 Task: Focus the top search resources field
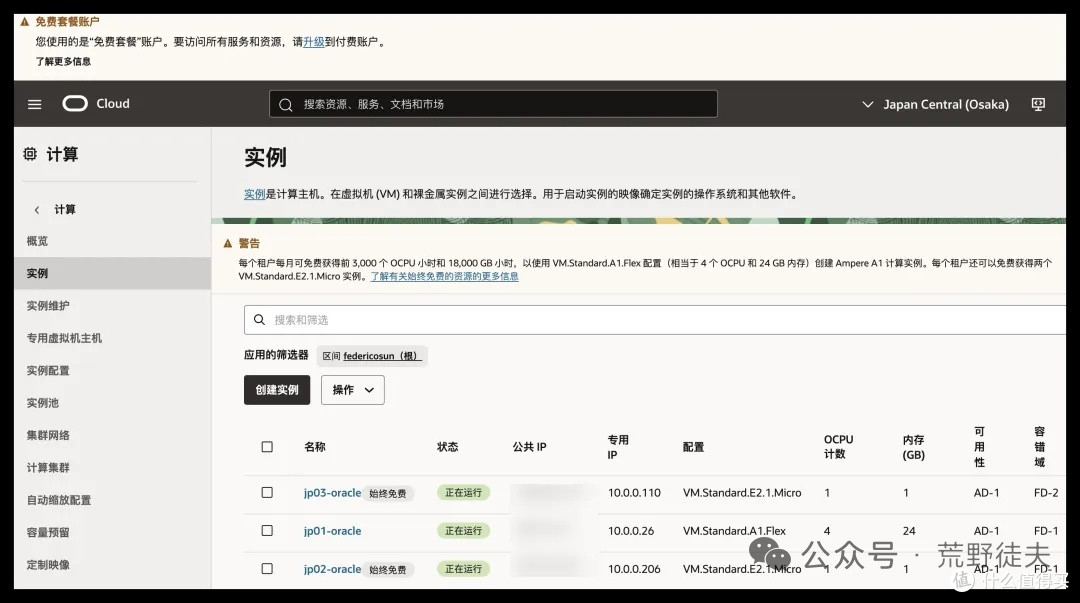click(493, 104)
